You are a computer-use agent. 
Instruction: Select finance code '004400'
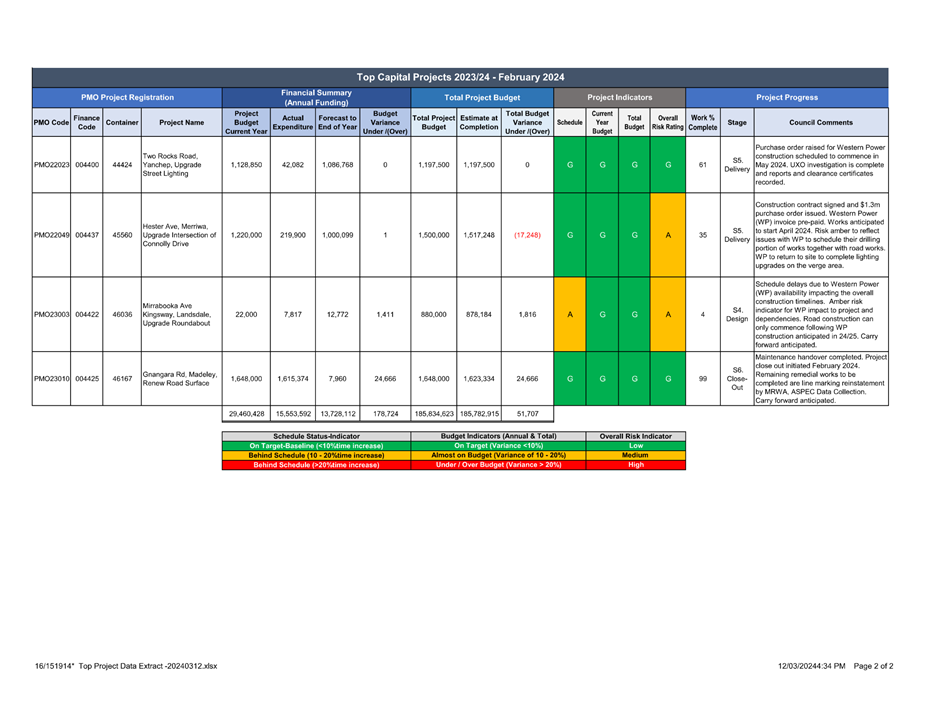[x=87, y=165]
